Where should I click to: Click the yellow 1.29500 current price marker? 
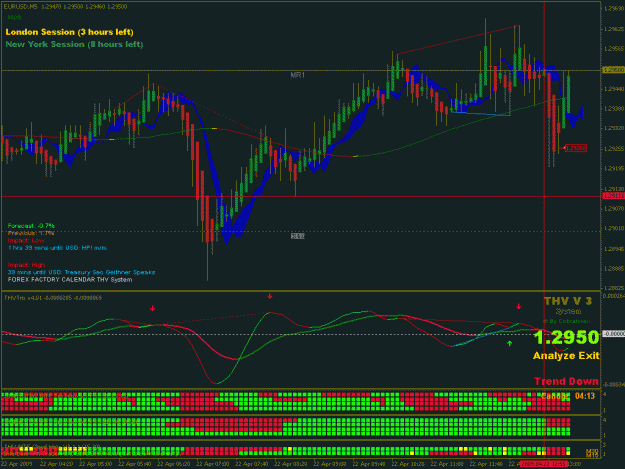613,70
